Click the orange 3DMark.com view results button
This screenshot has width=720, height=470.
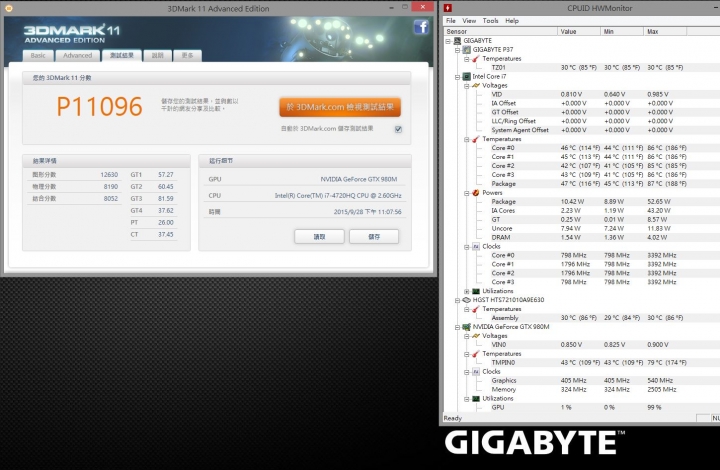click(340, 107)
